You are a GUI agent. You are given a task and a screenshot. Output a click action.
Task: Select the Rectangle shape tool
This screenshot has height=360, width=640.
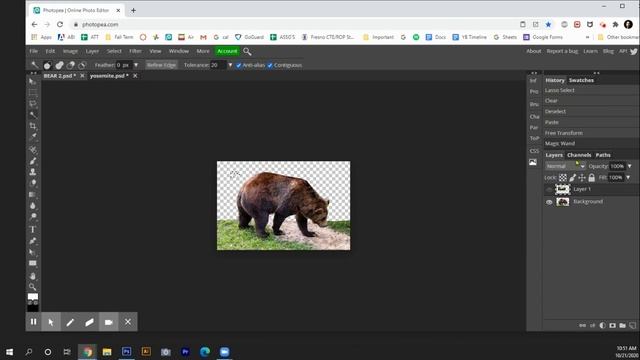click(x=33, y=263)
